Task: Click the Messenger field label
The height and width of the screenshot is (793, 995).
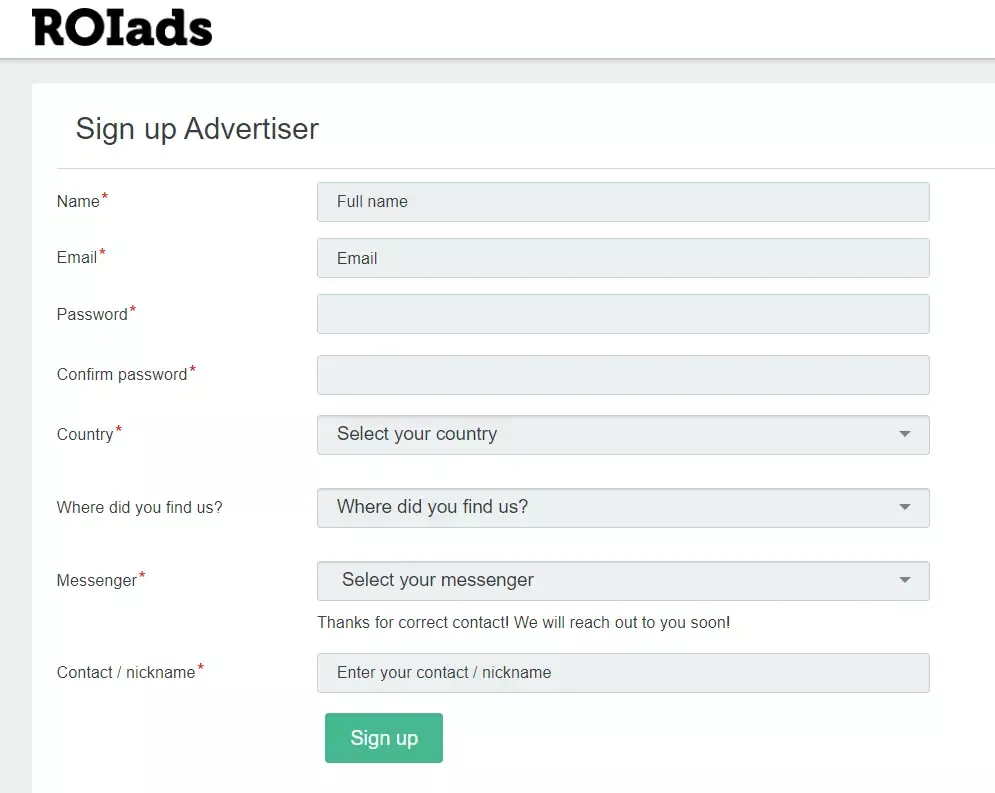Action: click(97, 581)
